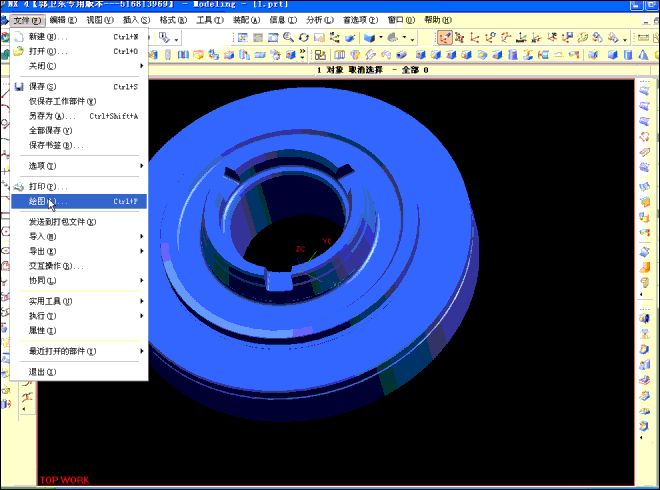This screenshot has height=490, width=660.
Task: Open the toolbar overflow chevron dropdown
Action: (x=302, y=53)
